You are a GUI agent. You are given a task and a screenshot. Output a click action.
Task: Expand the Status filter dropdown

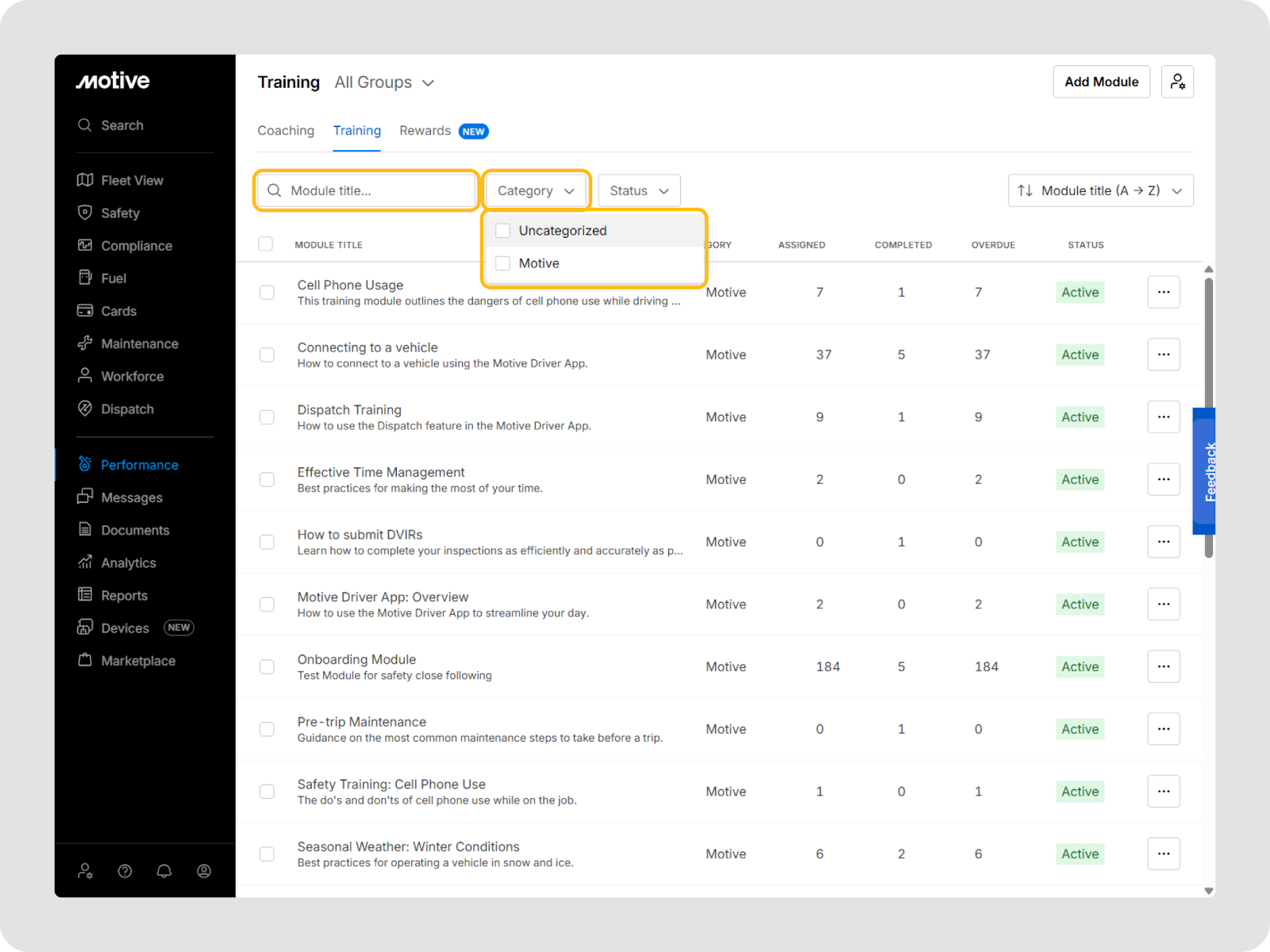639,190
